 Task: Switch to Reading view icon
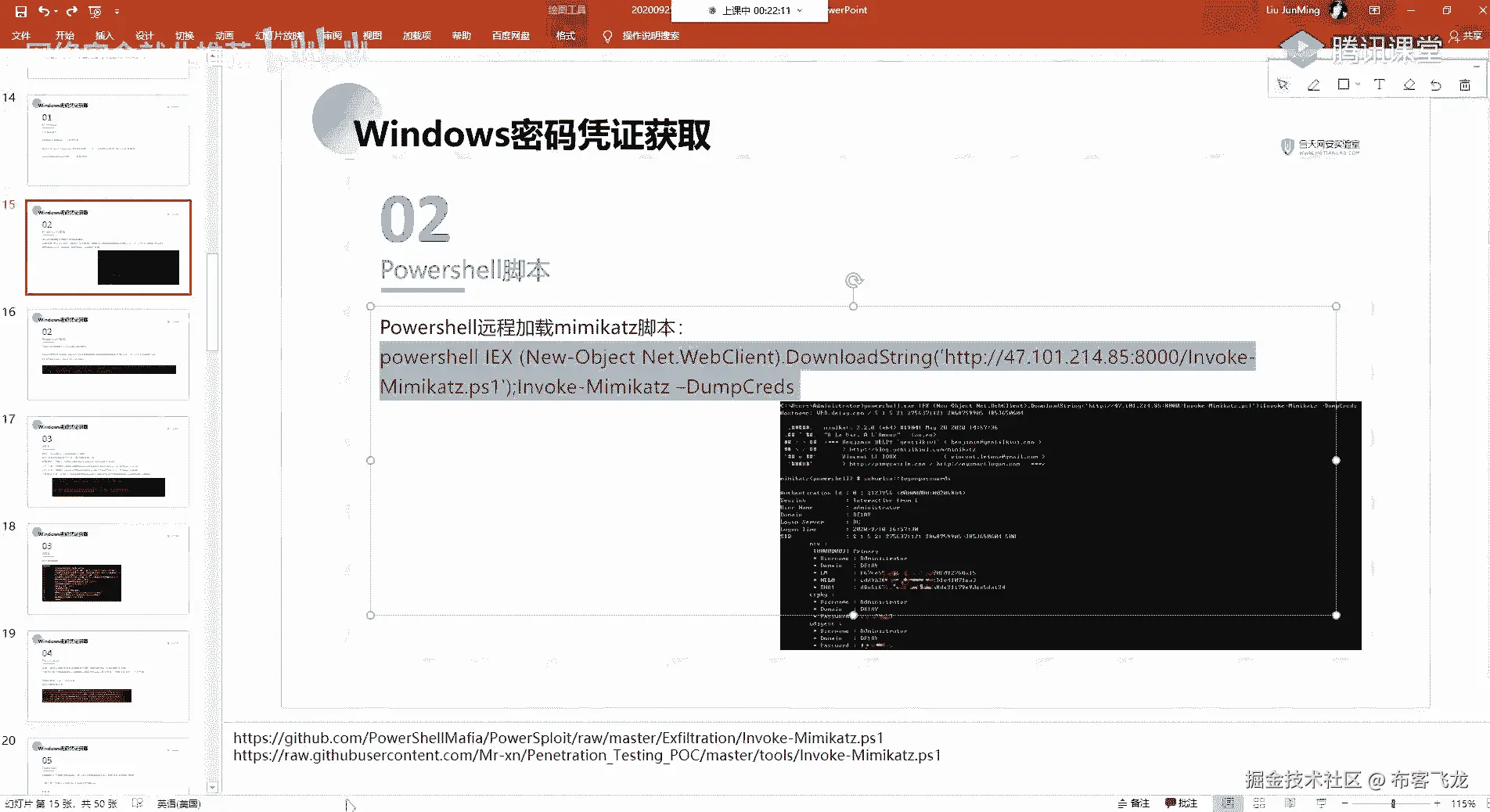click(x=1290, y=803)
